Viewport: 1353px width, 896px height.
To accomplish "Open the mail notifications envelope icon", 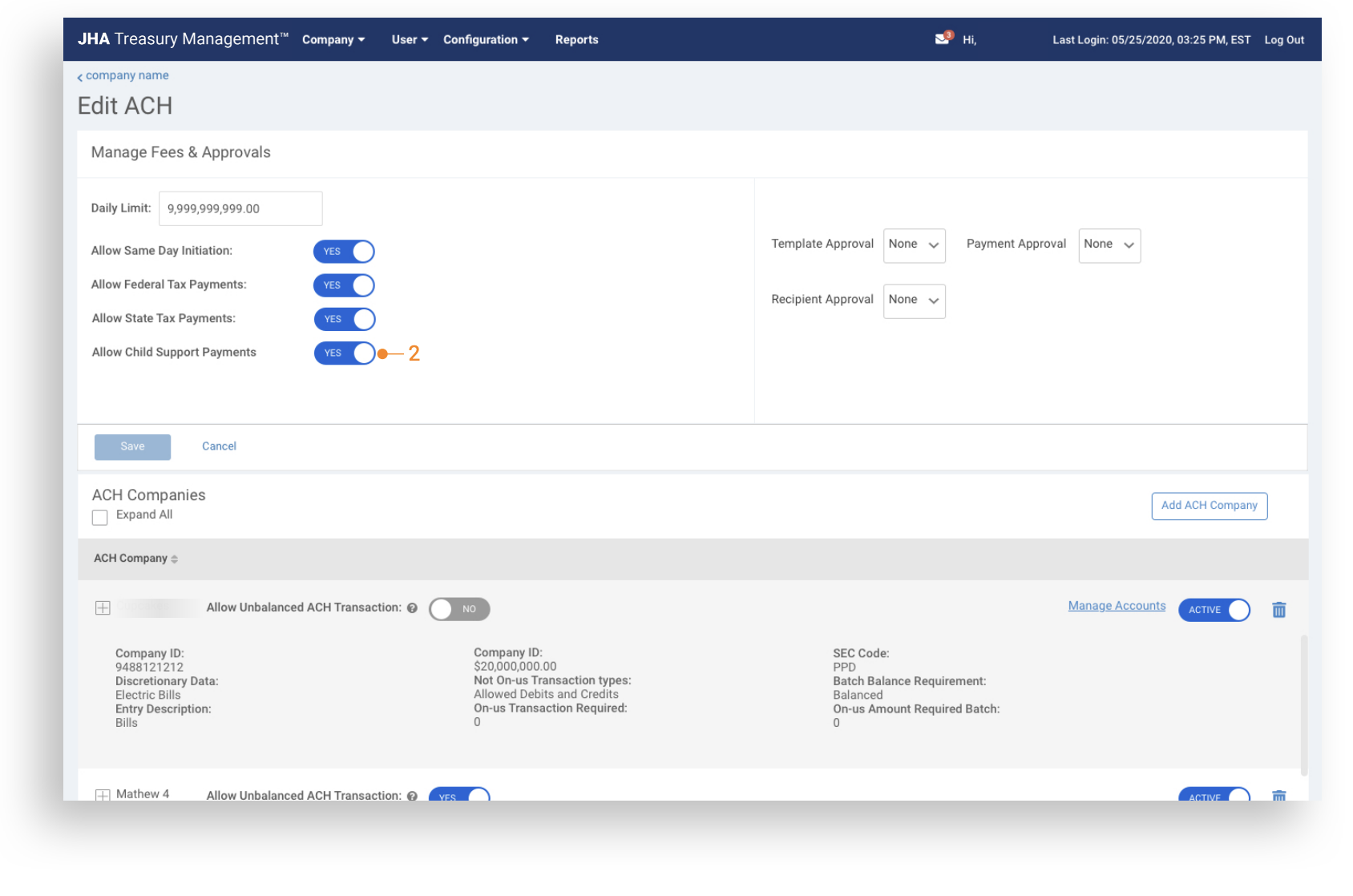I will [x=942, y=39].
